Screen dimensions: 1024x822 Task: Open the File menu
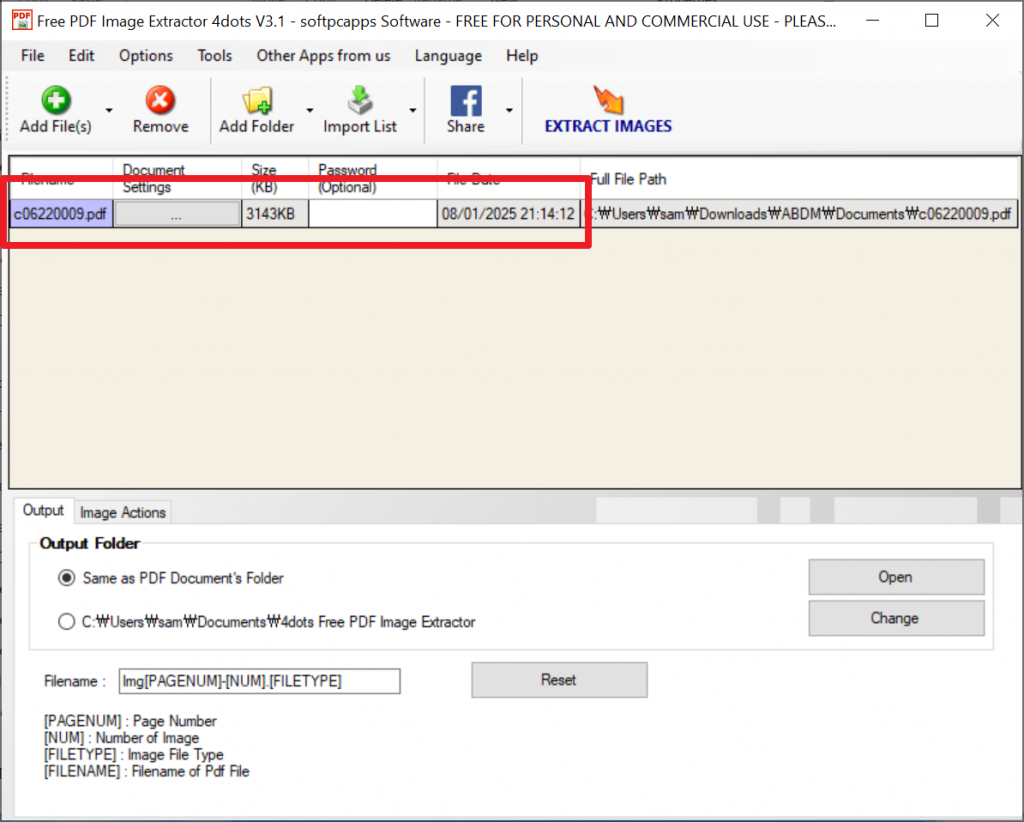pyautogui.click(x=33, y=55)
